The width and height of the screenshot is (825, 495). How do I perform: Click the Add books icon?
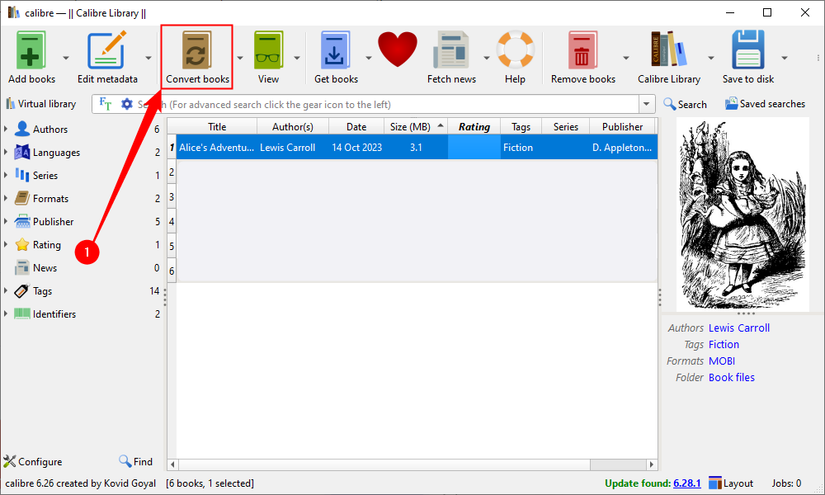coord(31,50)
